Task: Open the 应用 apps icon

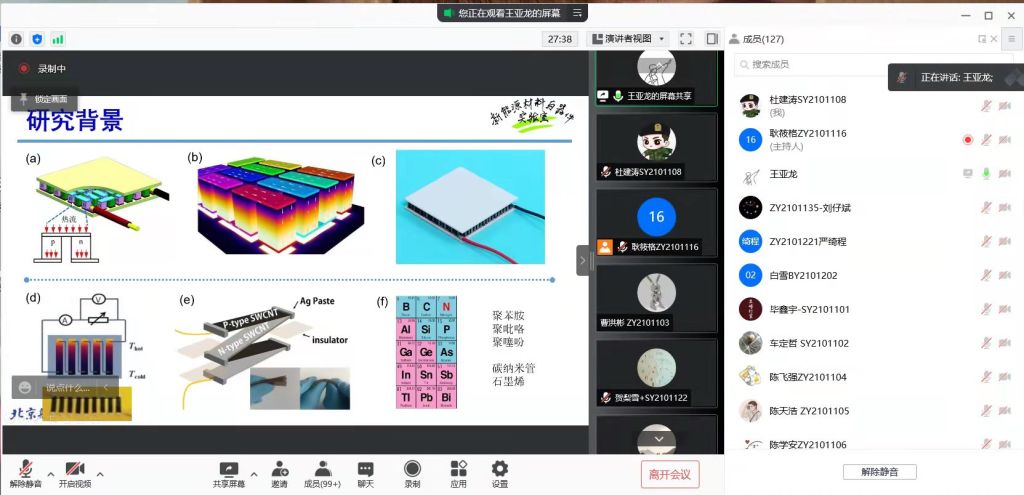Action: coord(458,474)
